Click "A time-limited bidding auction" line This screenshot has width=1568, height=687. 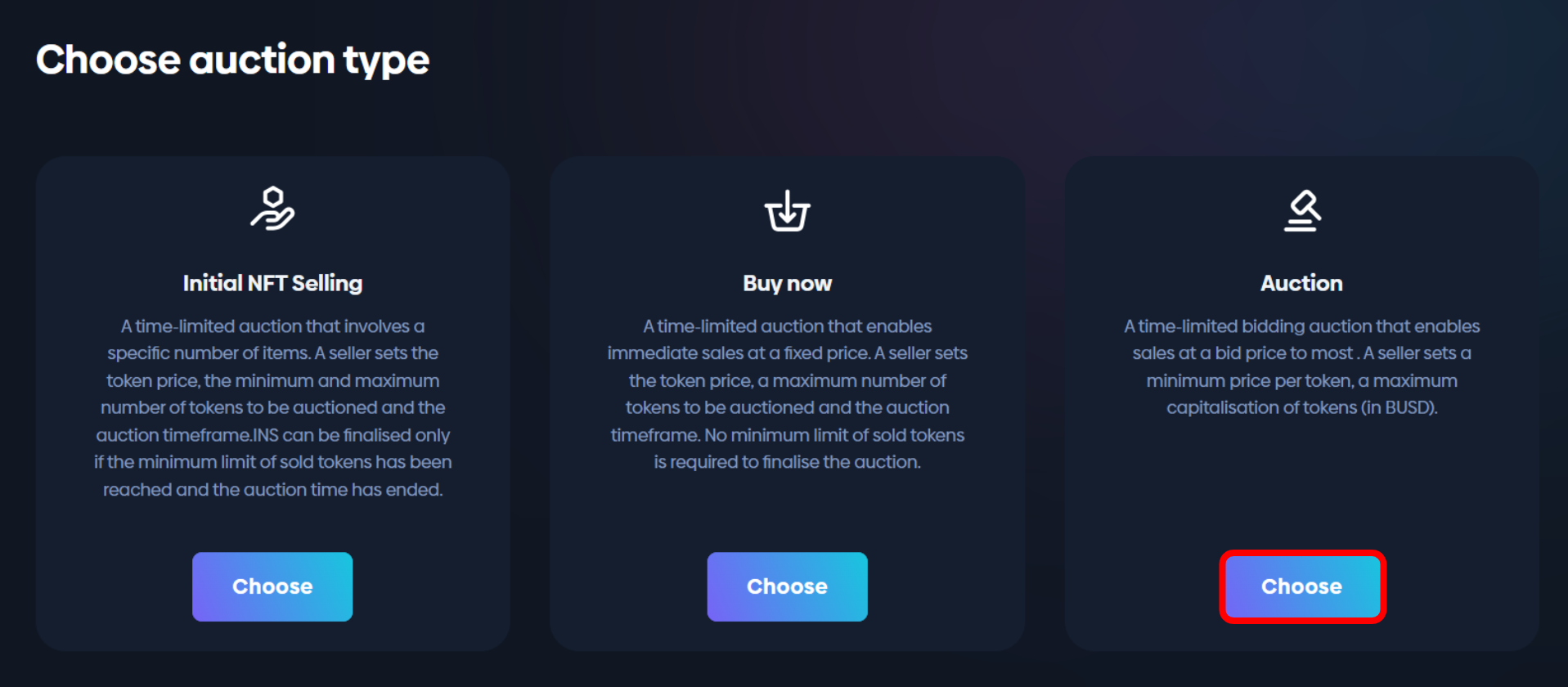click(1301, 326)
